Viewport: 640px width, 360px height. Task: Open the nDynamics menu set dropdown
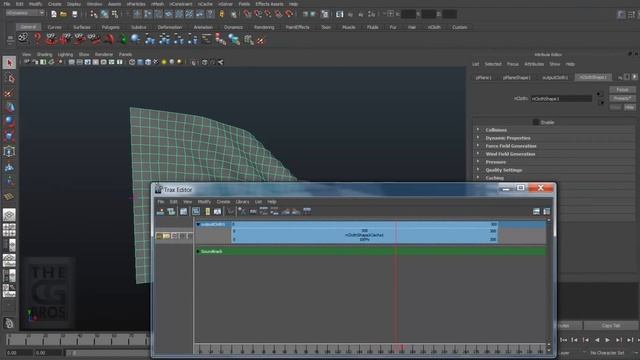[x=25, y=13]
